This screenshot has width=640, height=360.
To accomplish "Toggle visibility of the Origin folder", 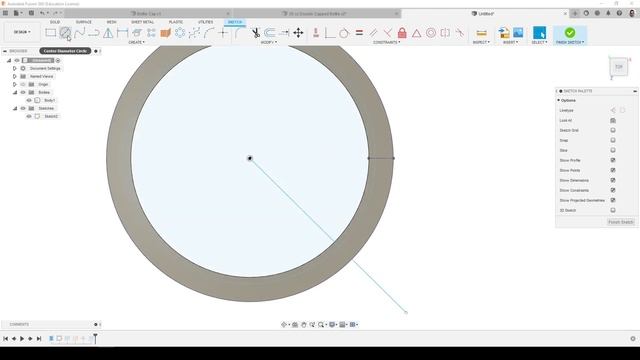I will [x=23, y=84].
